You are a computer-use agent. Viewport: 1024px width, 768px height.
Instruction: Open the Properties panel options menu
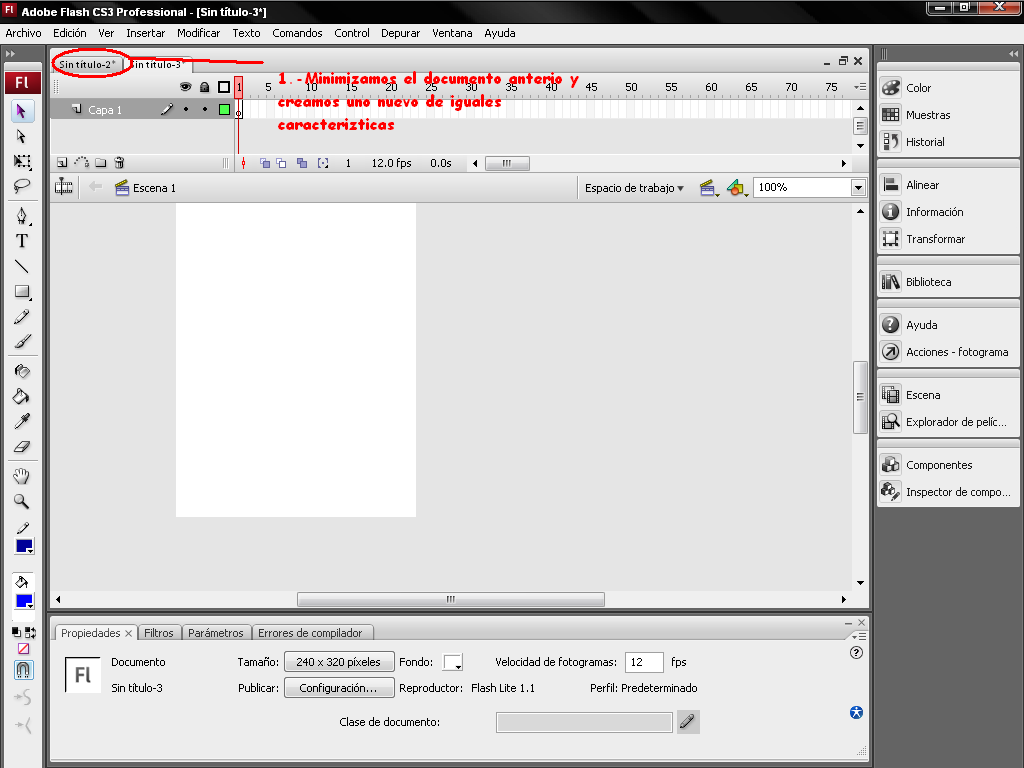(x=859, y=636)
